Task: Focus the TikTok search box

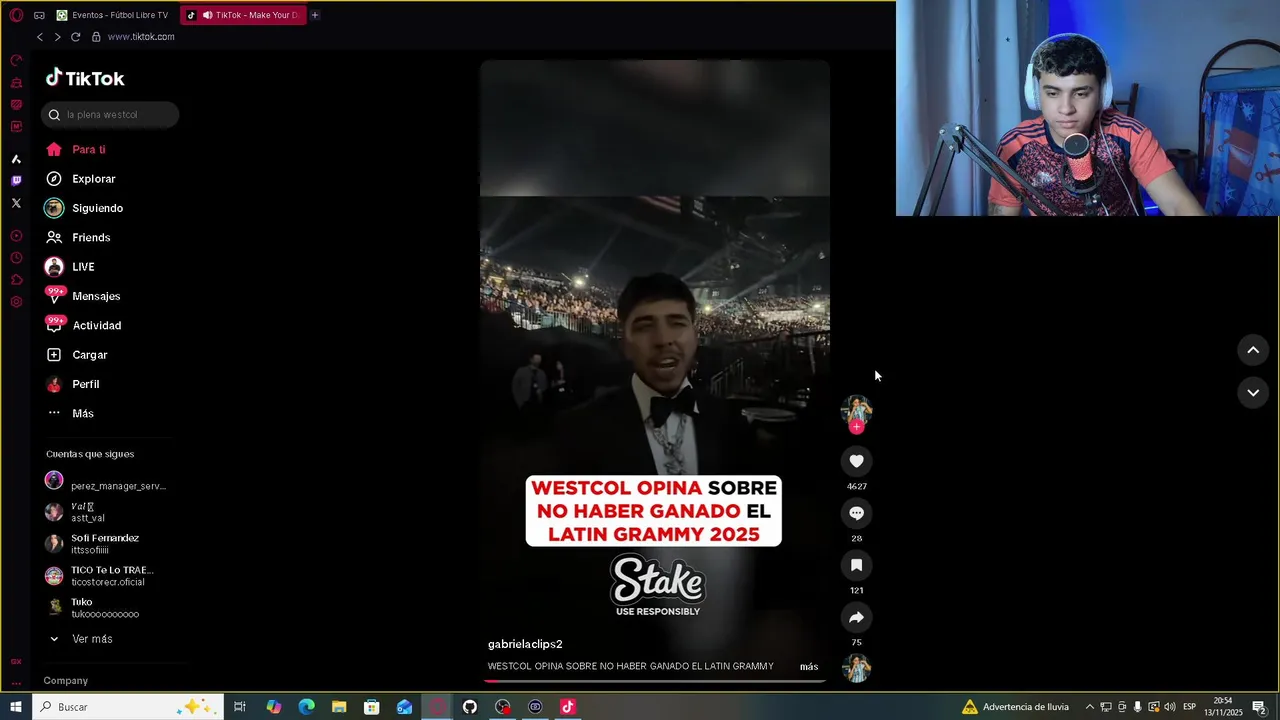Action: coord(110,115)
